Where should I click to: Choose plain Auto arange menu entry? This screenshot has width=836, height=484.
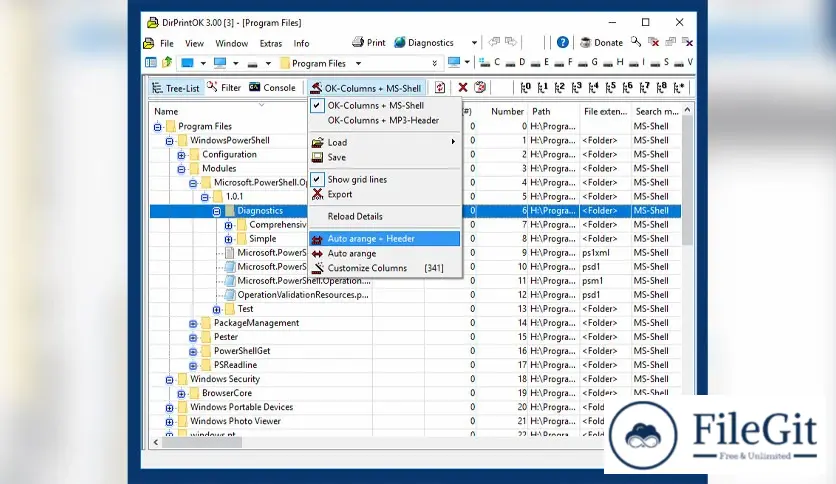click(384, 253)
